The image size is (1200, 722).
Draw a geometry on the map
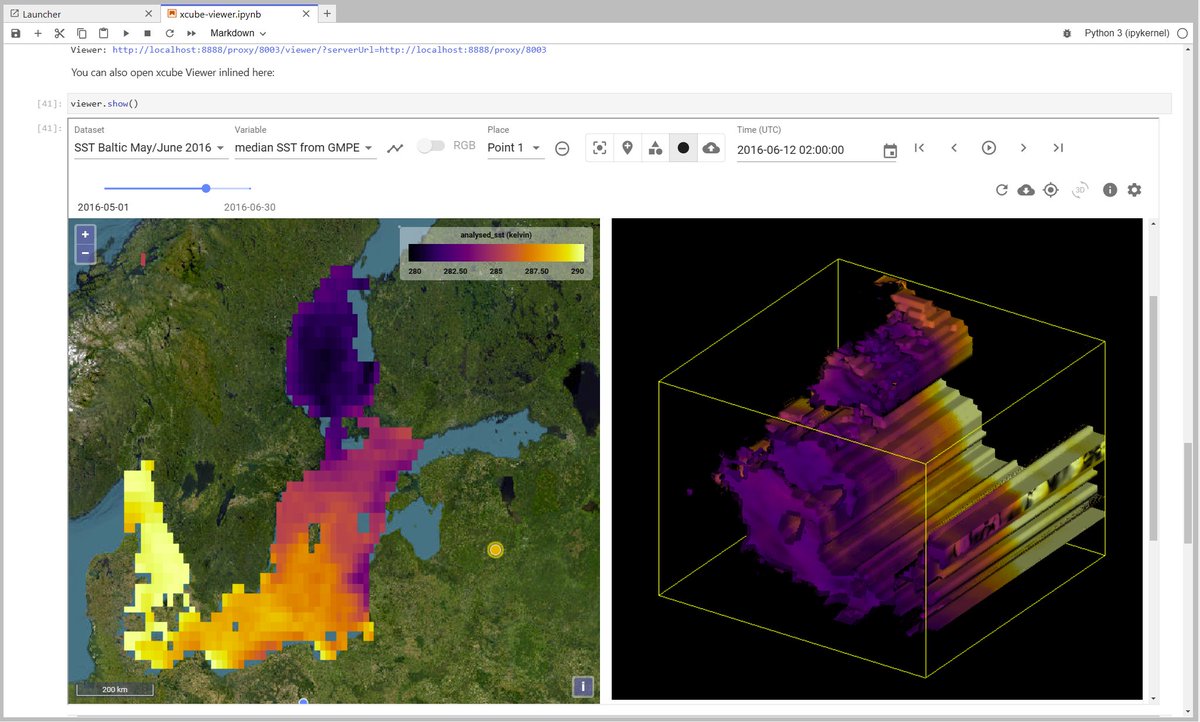[655, 147]
